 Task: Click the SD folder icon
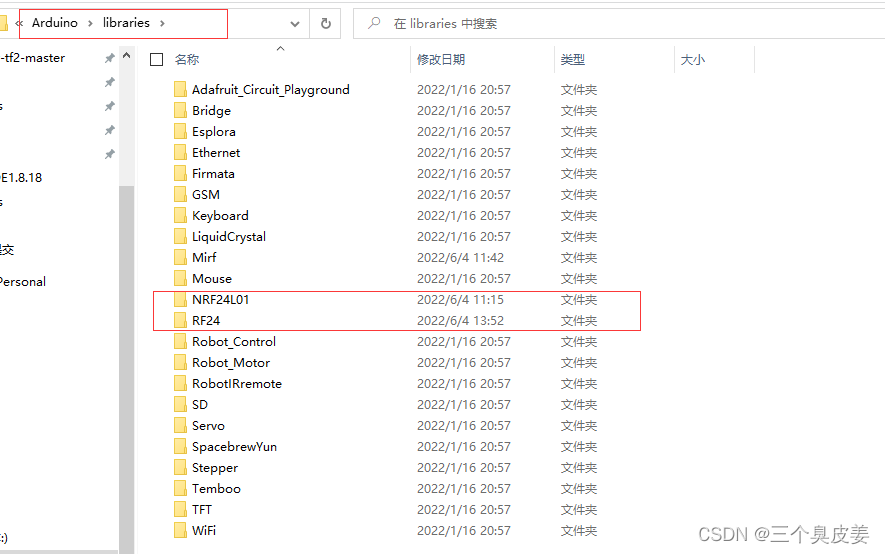coord(181,404)
